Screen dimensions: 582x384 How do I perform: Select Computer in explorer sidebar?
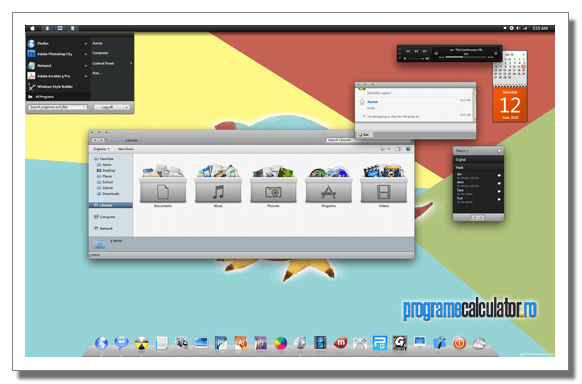coord(104,217)
